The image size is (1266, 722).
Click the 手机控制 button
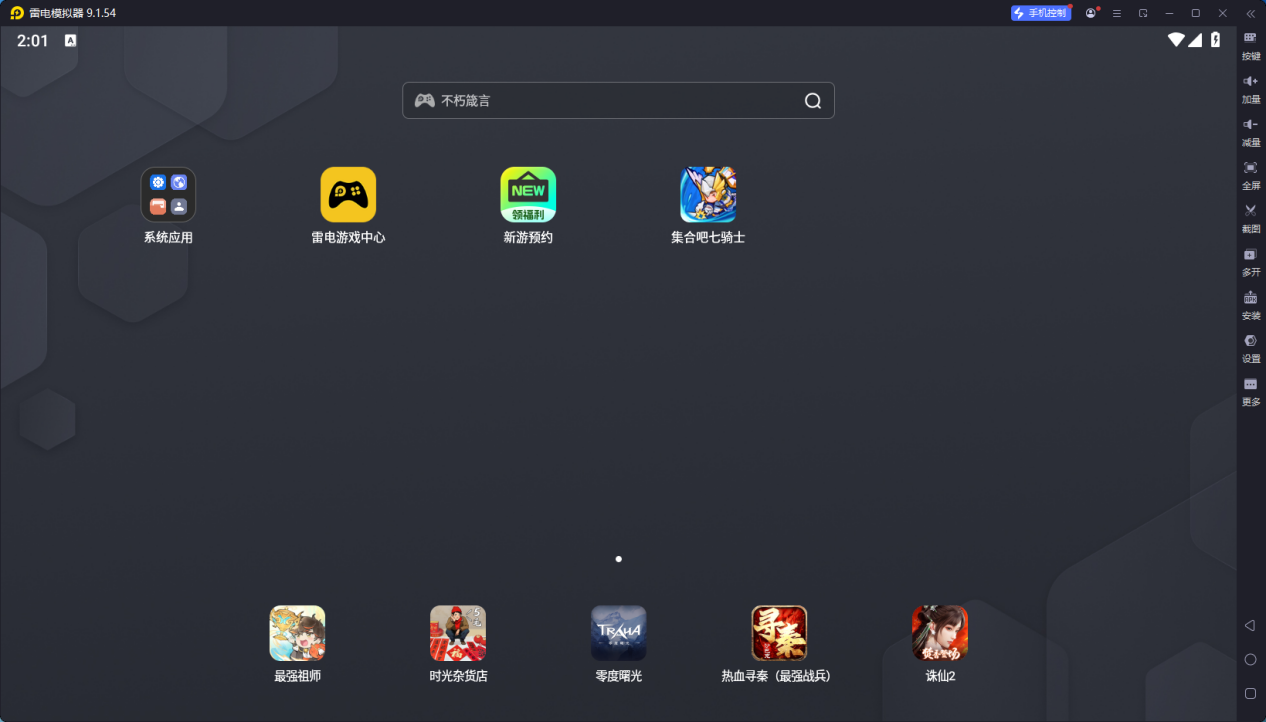click(x=1041, y=13)
